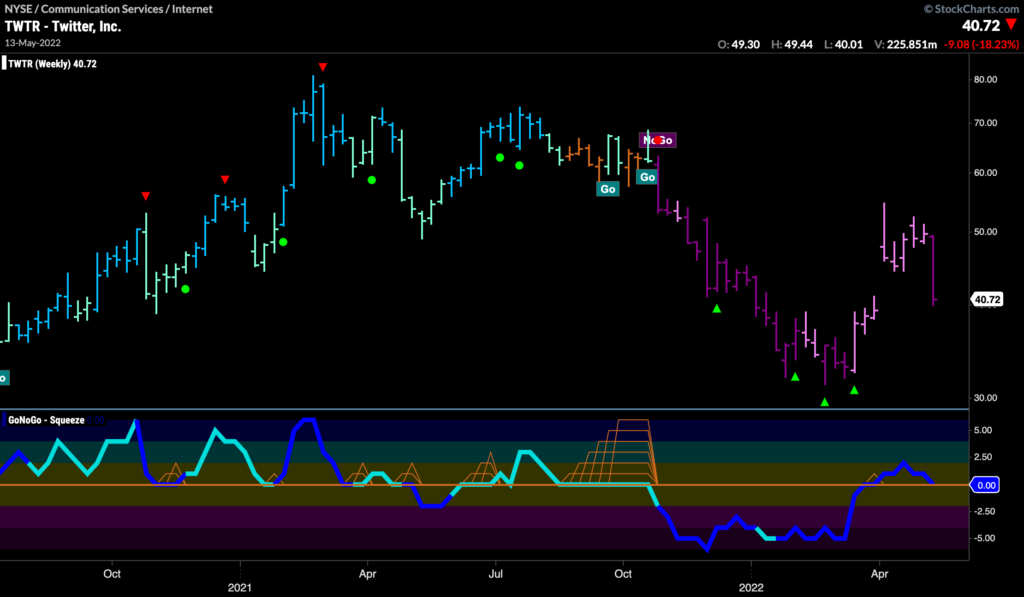Click the left teal Go signal label
The width and height of the screenshot is (1024, 597).
coord(607,188)
